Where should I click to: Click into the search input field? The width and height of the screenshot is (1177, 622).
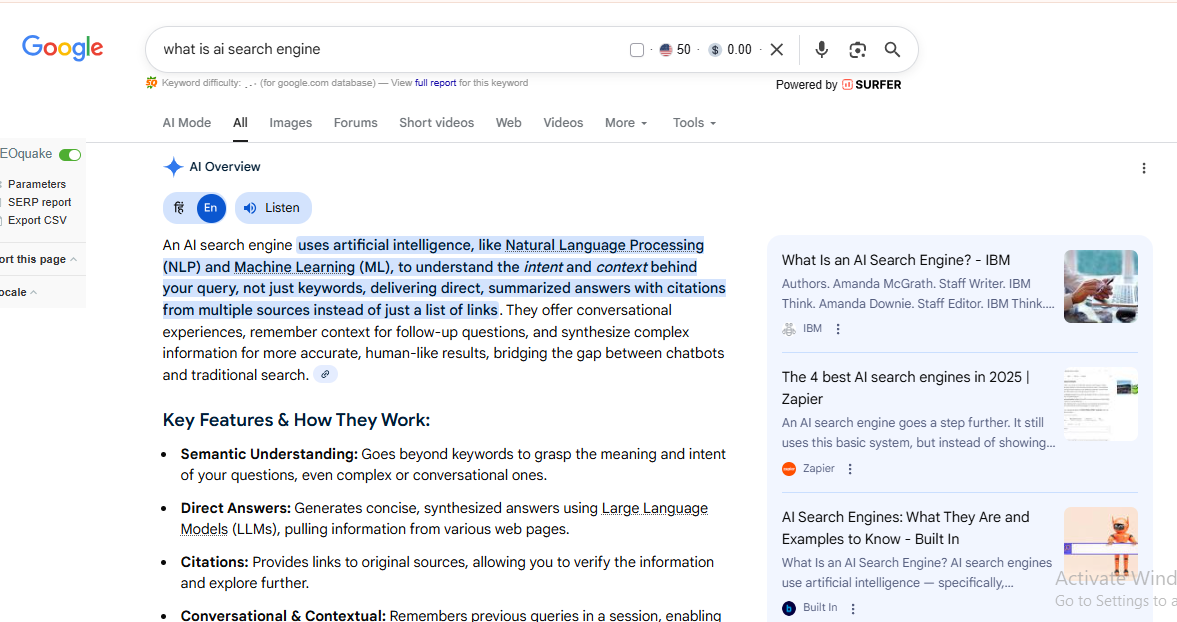[x=390, y=50]
